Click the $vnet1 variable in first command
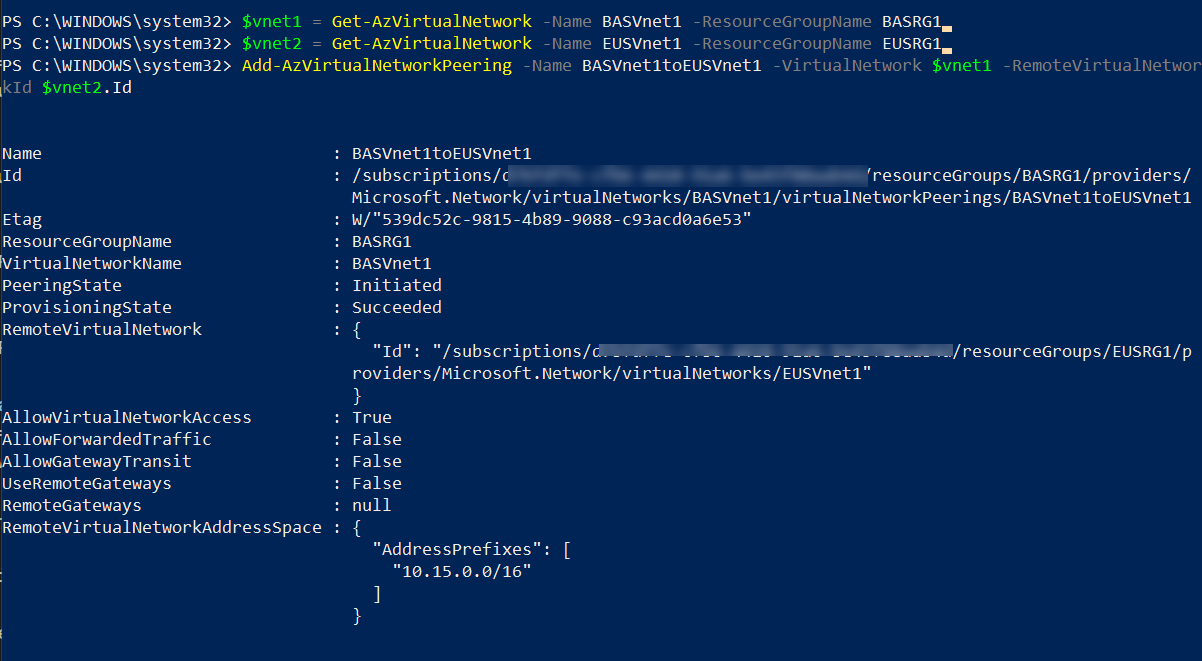This screenshot has width=1202, height=661. click(x=266, y=21)
